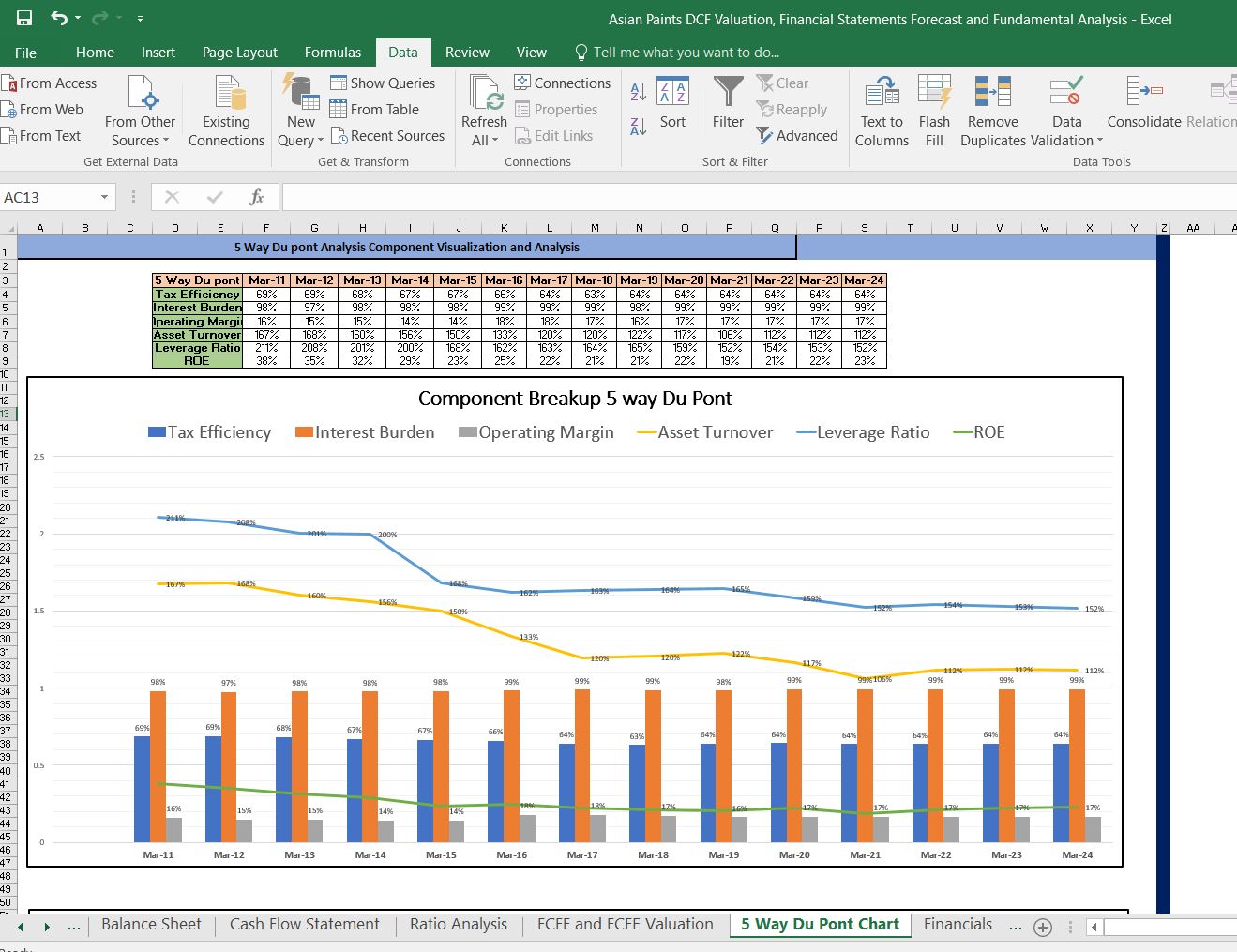Click the New Sheet plus button

[1042, 927]
